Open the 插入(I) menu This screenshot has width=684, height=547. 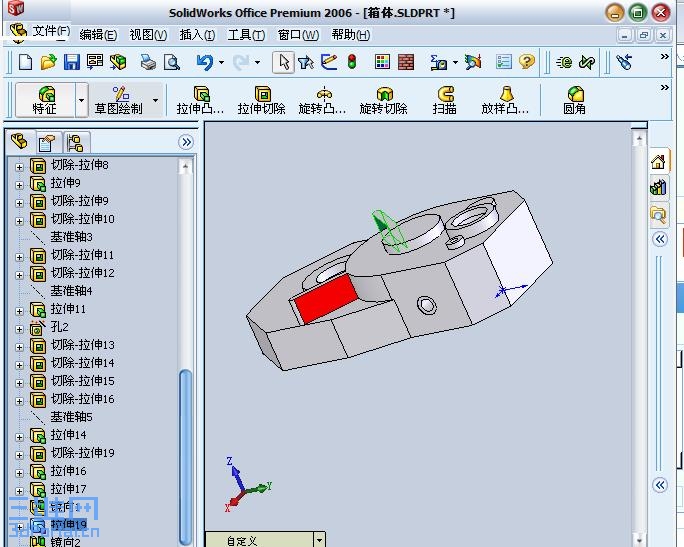[197, 34]
